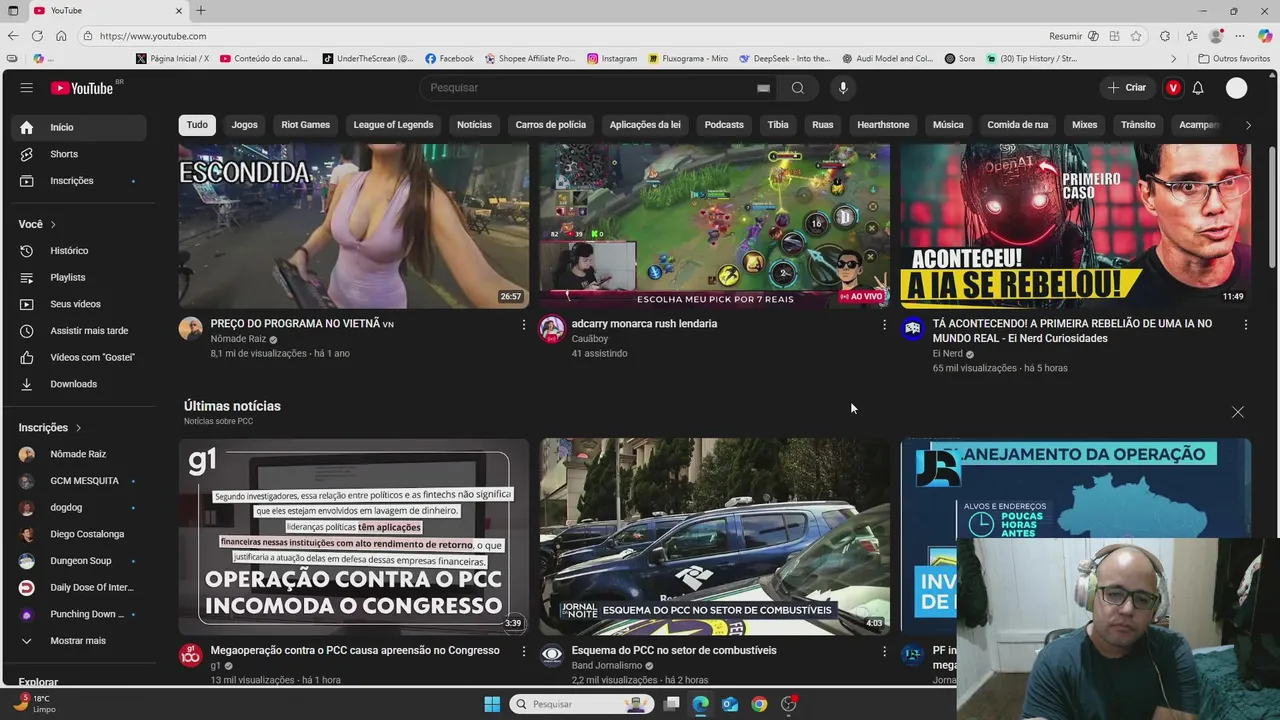Open options menu for Megaoperação PCC video
This screenshot has height=720, width=1280.
click(x=523, y=651)
